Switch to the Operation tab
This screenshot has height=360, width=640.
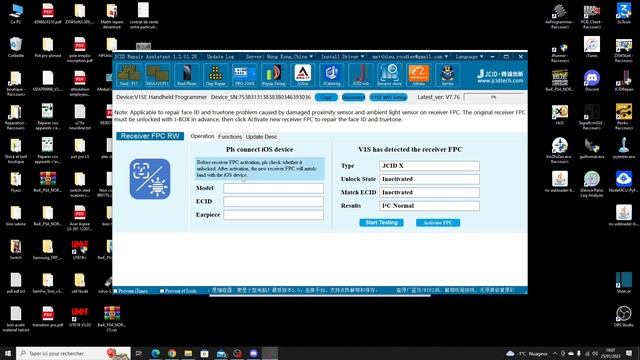202,136
